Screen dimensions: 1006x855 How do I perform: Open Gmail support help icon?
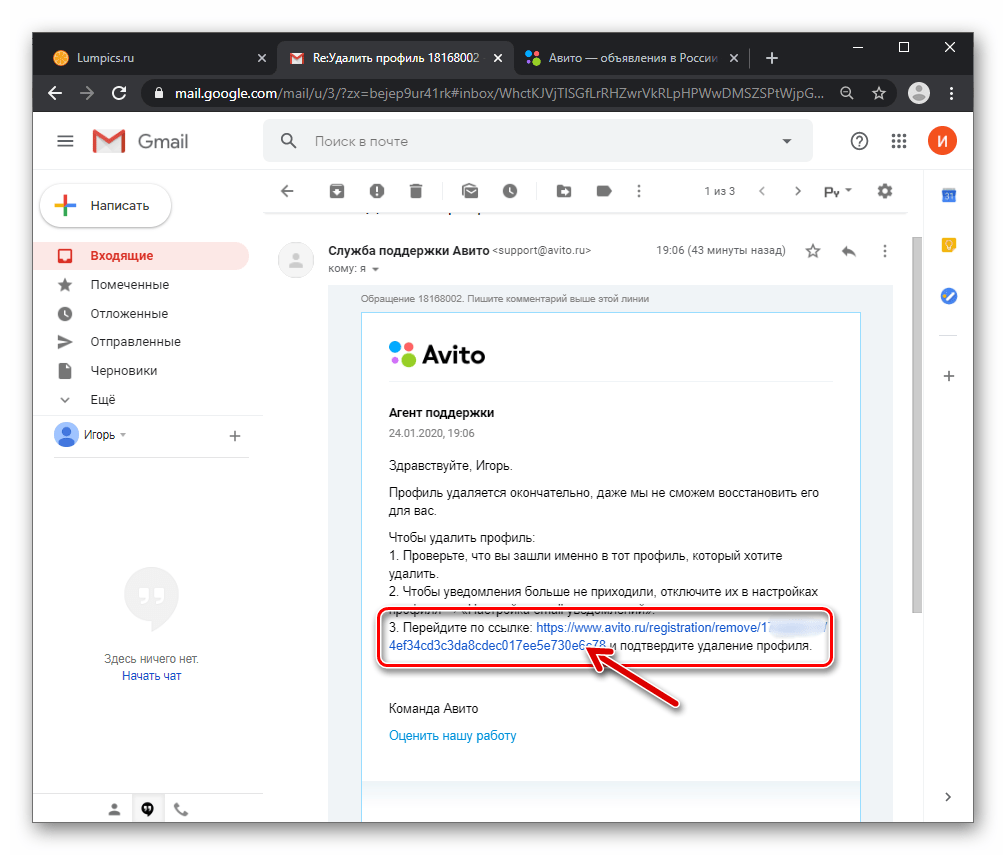click(x=859, y=141)
